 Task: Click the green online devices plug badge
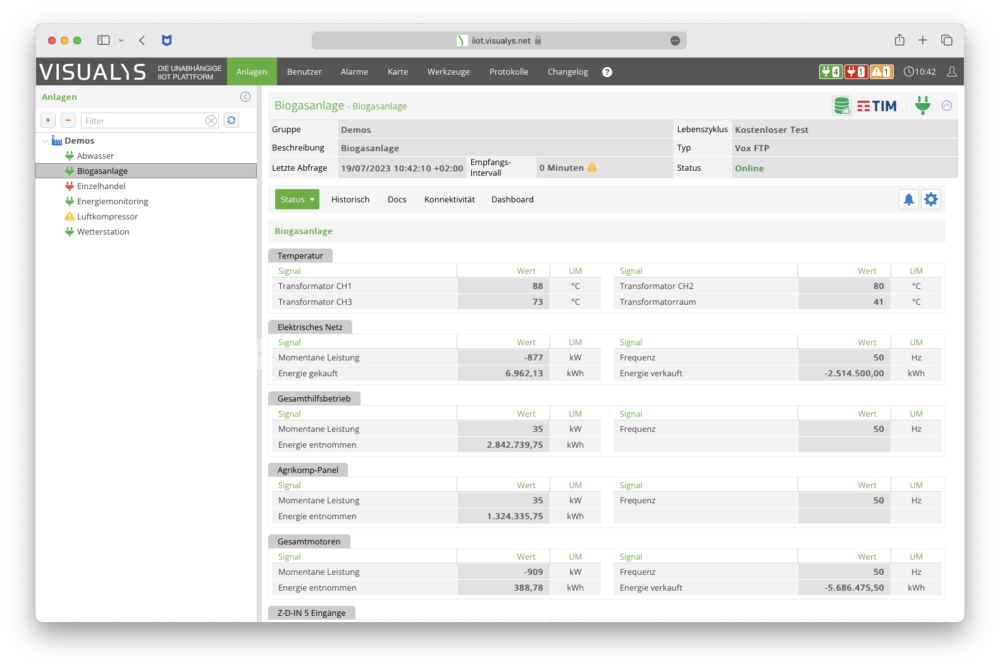coord(828,71)
